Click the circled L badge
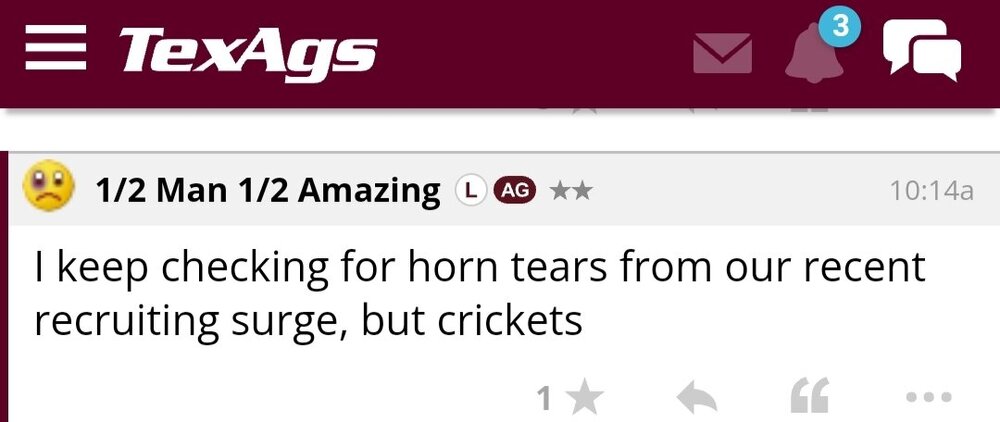 click(x=470, y=189)
